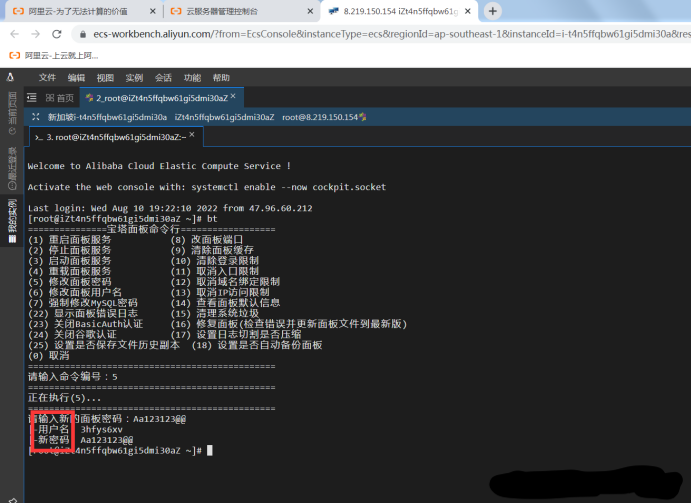Open the 视图 menu
691x504 pixels.
click(x=105, y=78)
